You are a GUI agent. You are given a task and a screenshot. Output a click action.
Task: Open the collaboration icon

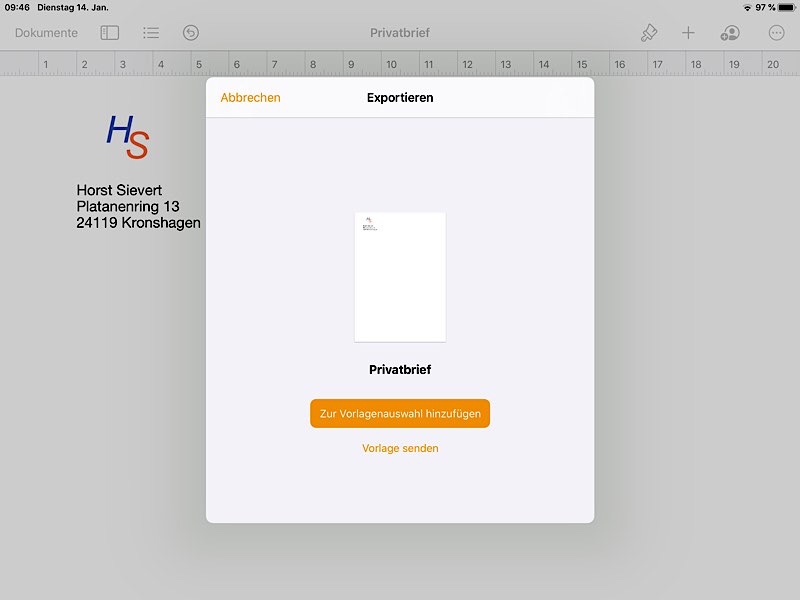pyautogui.click(x=730, y=33)
